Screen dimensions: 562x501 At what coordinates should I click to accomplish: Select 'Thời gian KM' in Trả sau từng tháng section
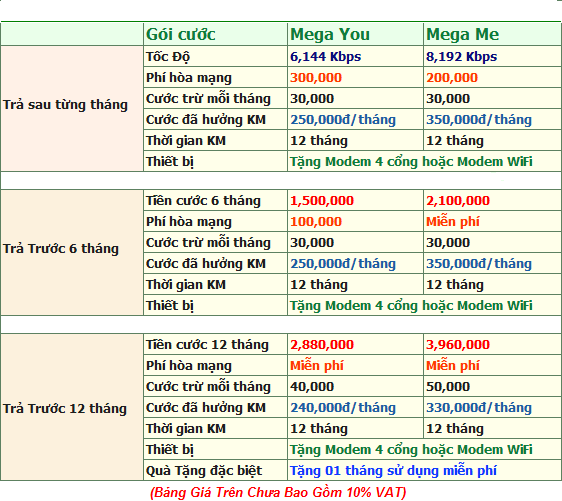pos(186,141)
